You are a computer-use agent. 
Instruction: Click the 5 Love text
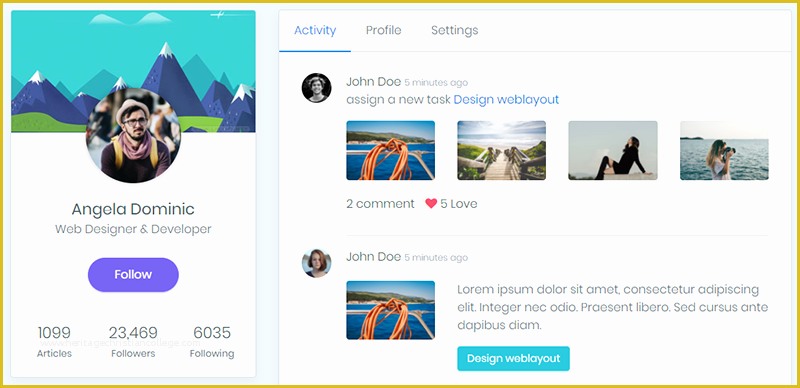tap(459, 204)
